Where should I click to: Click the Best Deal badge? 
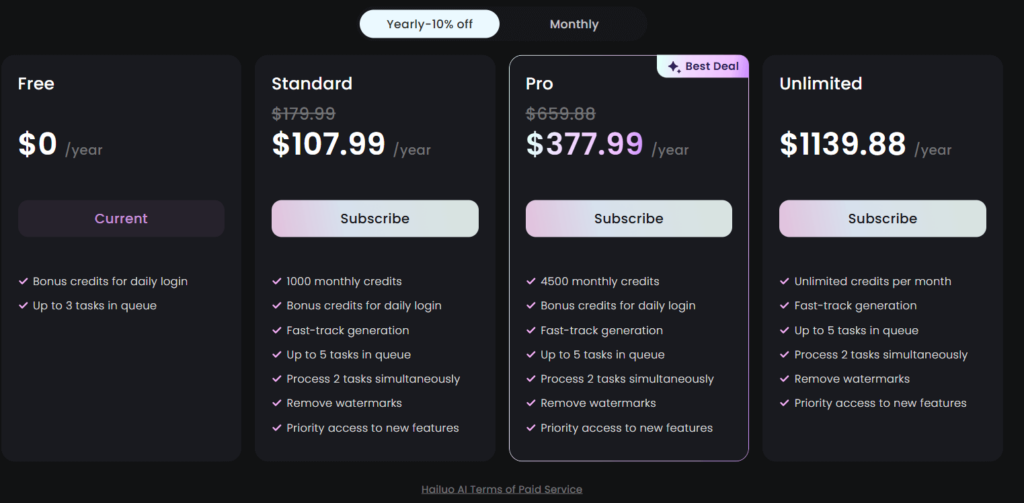click(703, 66)
